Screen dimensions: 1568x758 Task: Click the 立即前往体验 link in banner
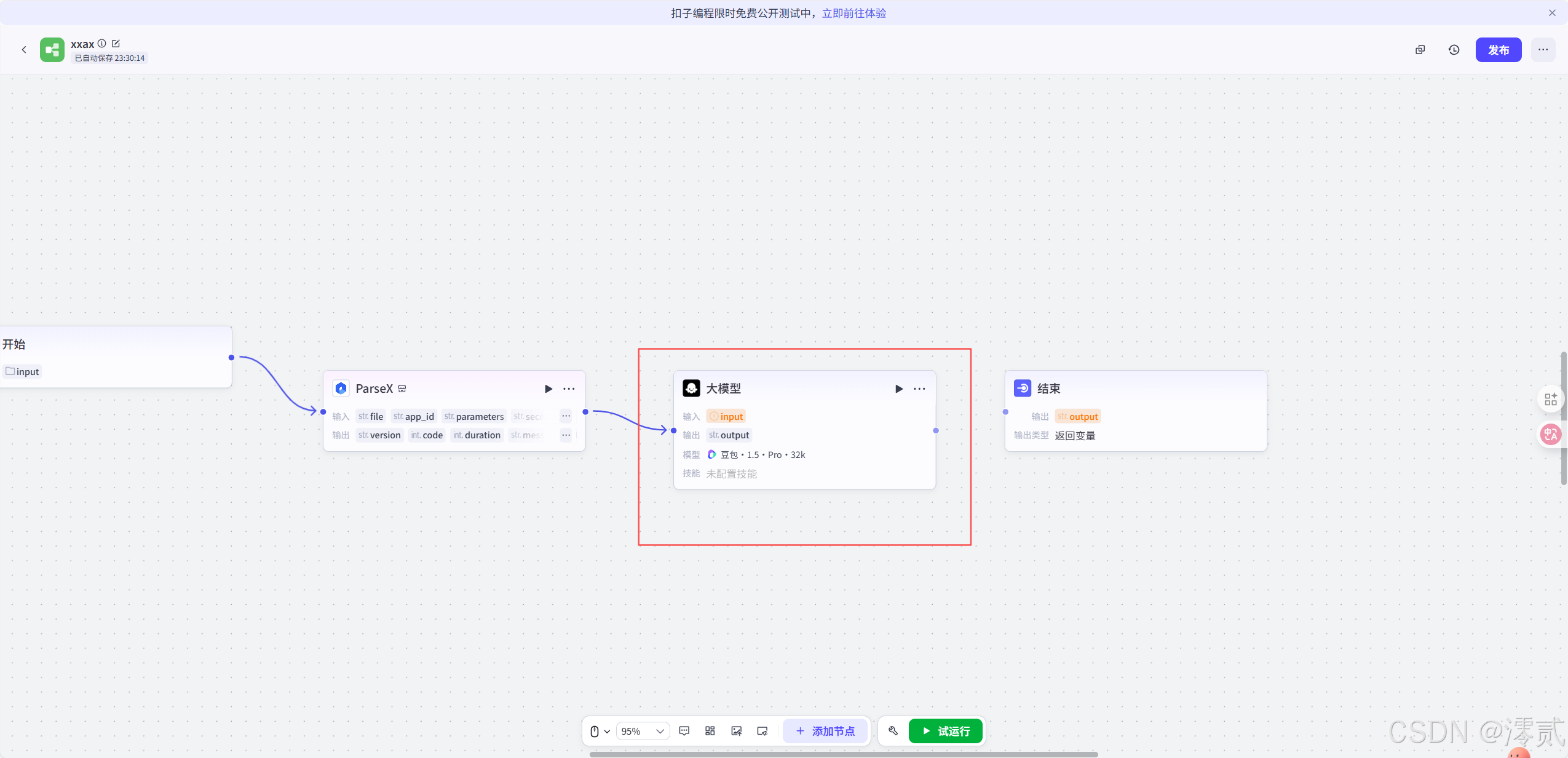[853, 13]
